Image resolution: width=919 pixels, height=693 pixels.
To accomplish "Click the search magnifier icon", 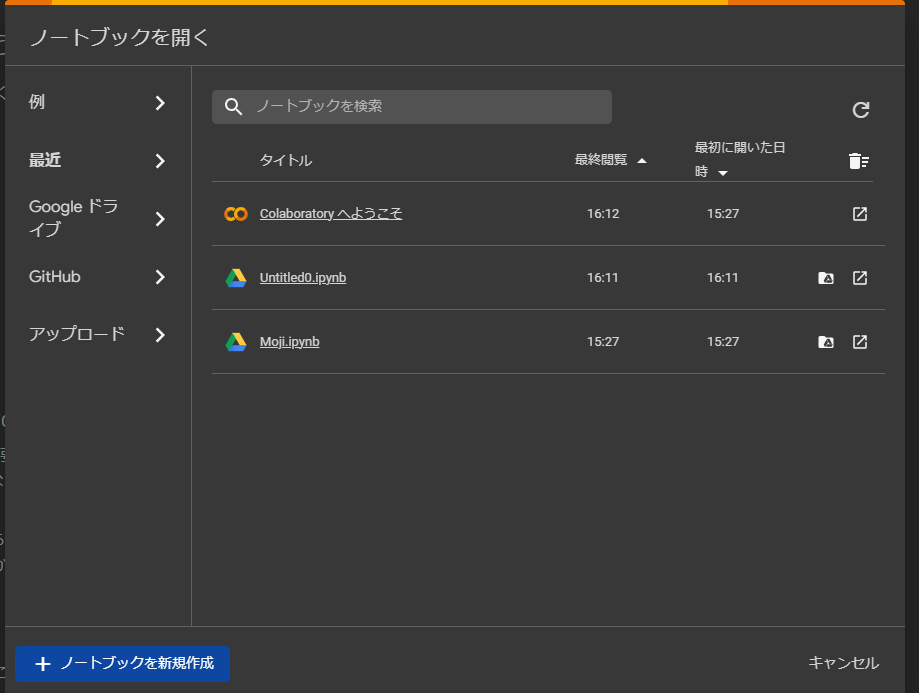I will click(x=233, y=107).
